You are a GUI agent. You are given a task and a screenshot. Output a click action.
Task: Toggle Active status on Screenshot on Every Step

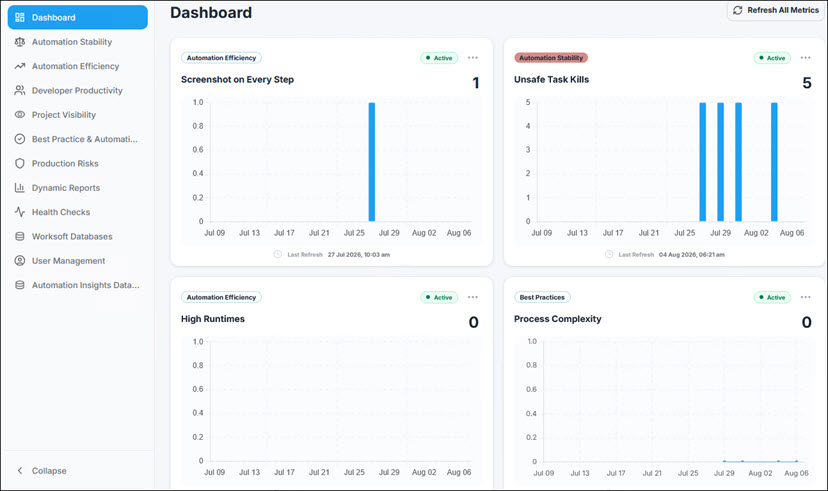click(x=439, y=58)
